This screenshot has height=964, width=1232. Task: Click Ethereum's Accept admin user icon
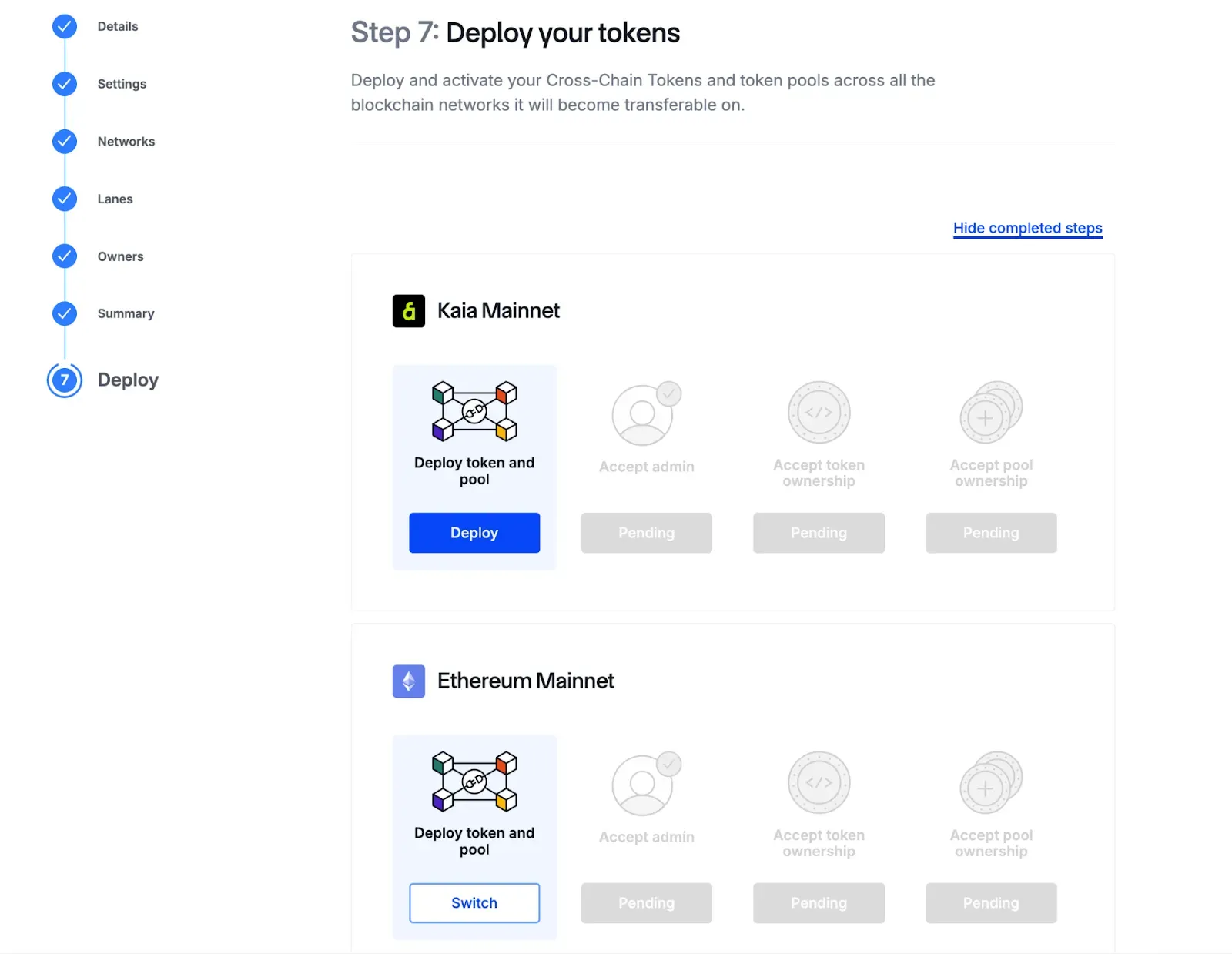coord(645,784)
